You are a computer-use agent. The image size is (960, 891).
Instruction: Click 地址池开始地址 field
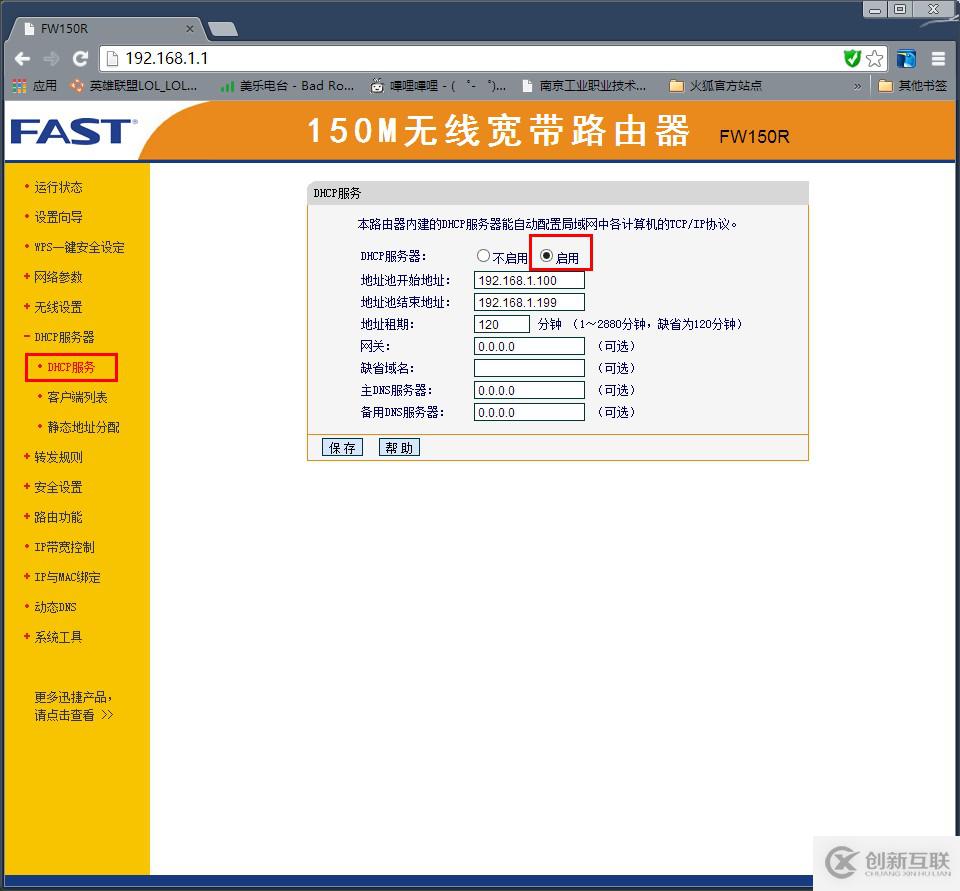tap(530, 280)
